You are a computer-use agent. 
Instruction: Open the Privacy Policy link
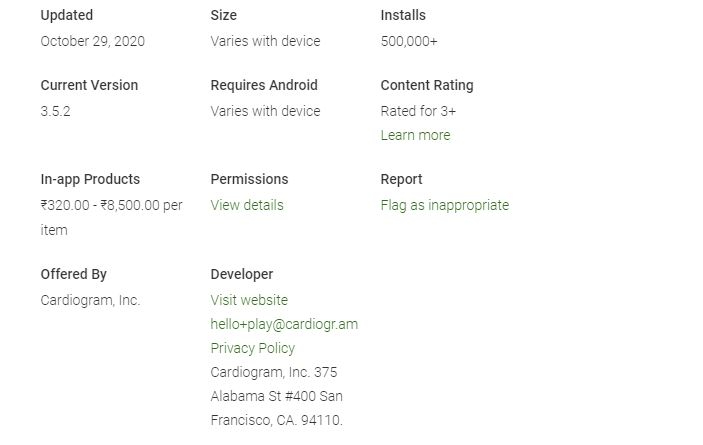[x=253, y=348]
